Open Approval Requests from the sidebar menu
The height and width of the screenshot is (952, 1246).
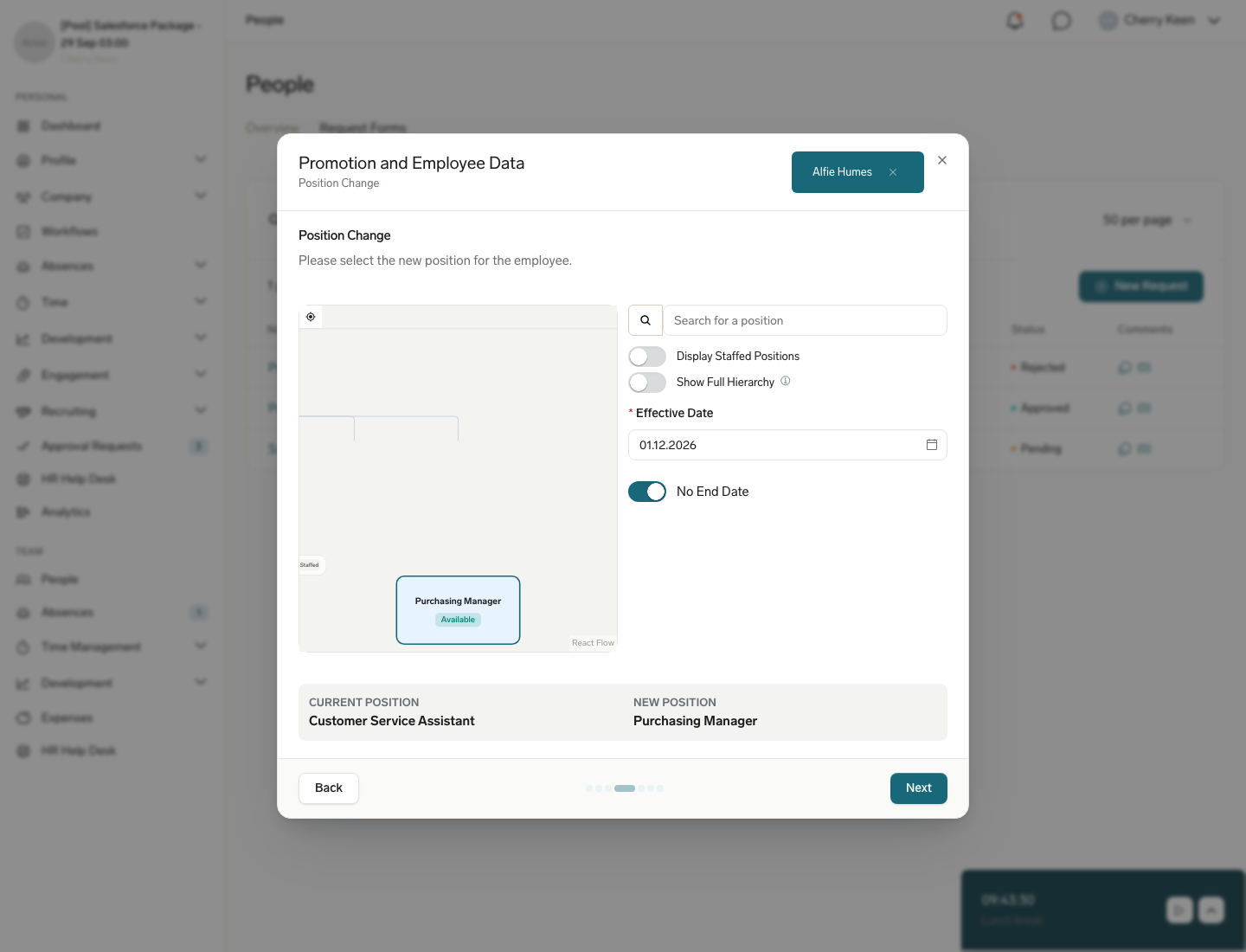click(92, 447)
